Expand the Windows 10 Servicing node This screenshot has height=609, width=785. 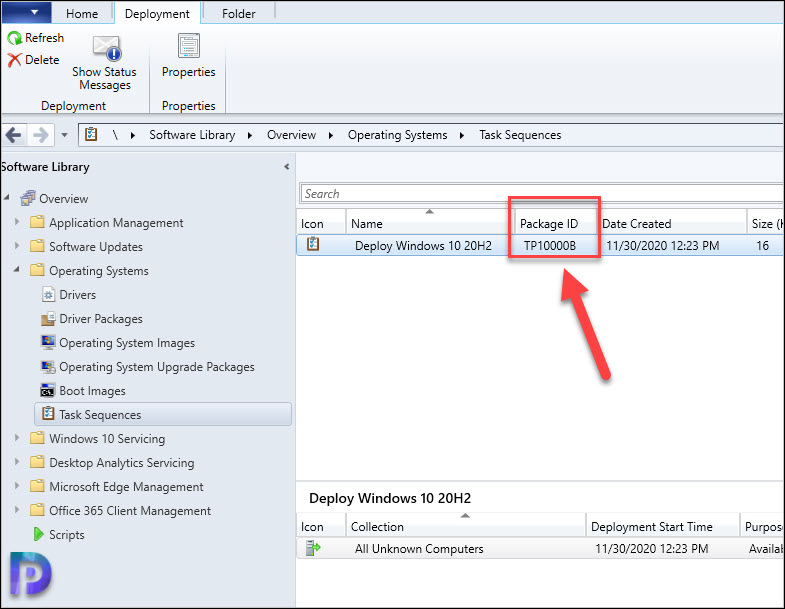point(17,438)
